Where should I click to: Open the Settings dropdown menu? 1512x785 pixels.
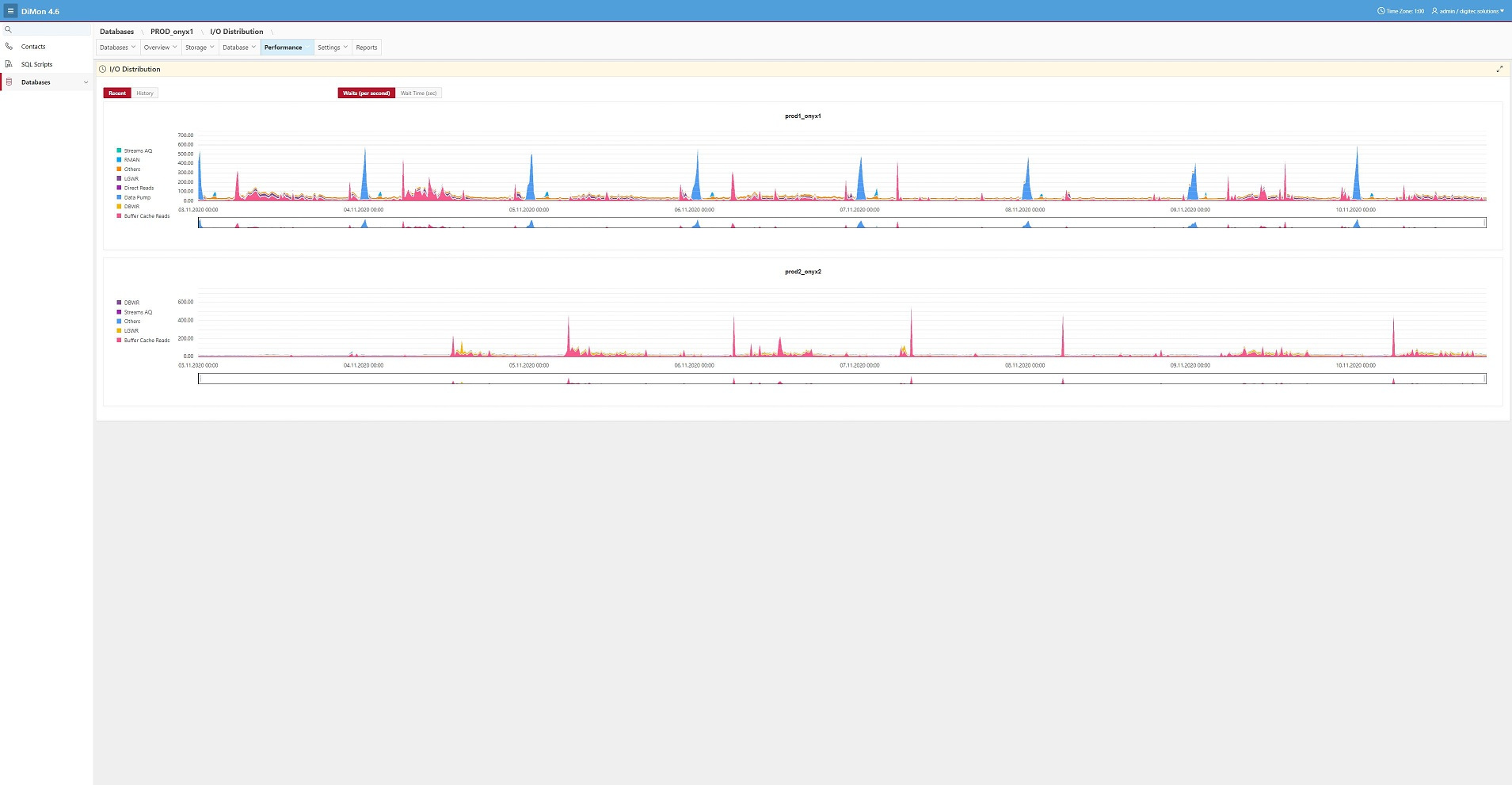coord(333,48)
